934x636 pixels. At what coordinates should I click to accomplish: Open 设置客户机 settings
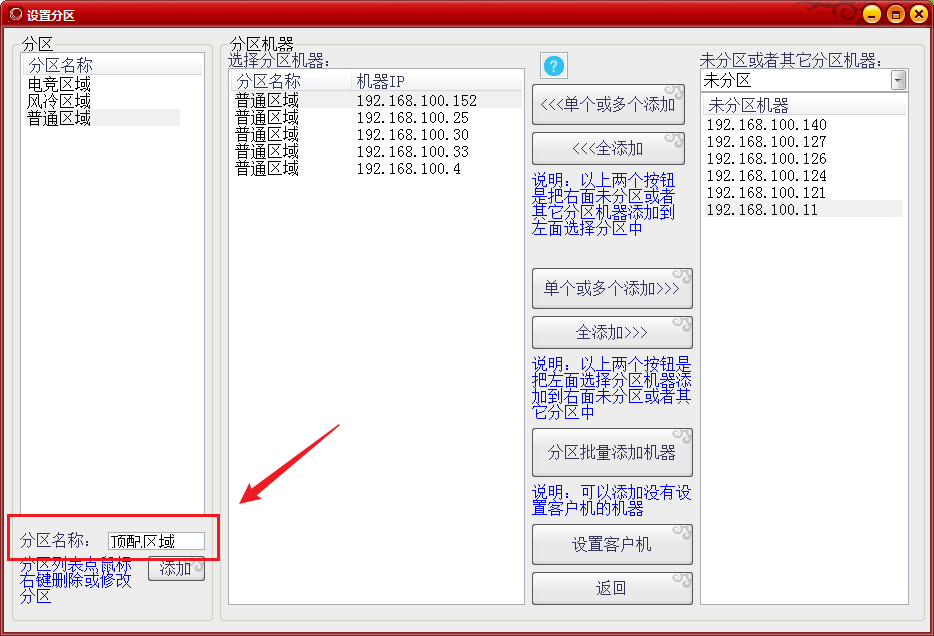[x=611, y=544]
